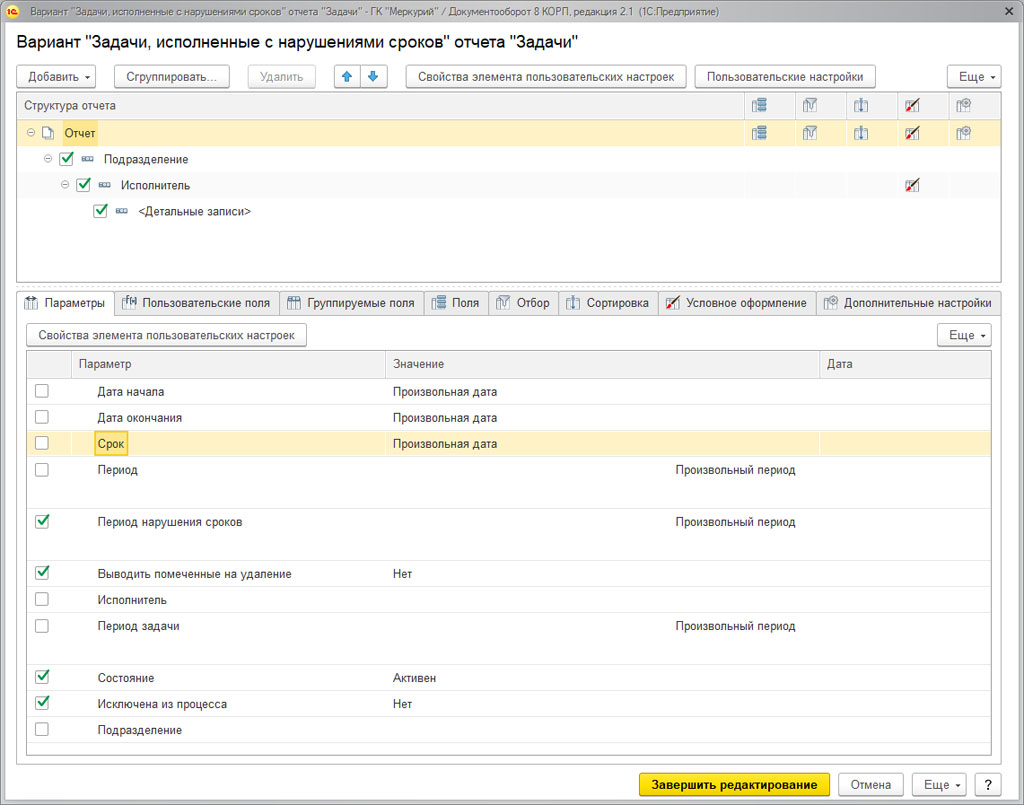Screen dimensions: 1024x805
Task: Click additional settings gear icon in Отчет row
Action: click(963, 133)
